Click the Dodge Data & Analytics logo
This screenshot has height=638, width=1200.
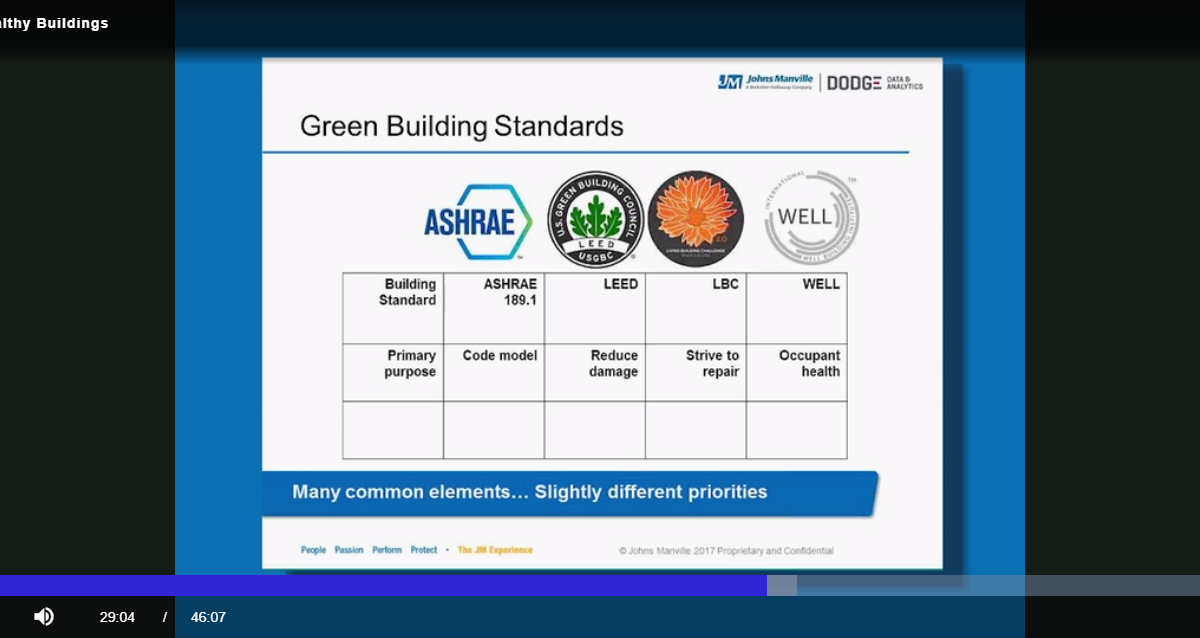(875, 82)
